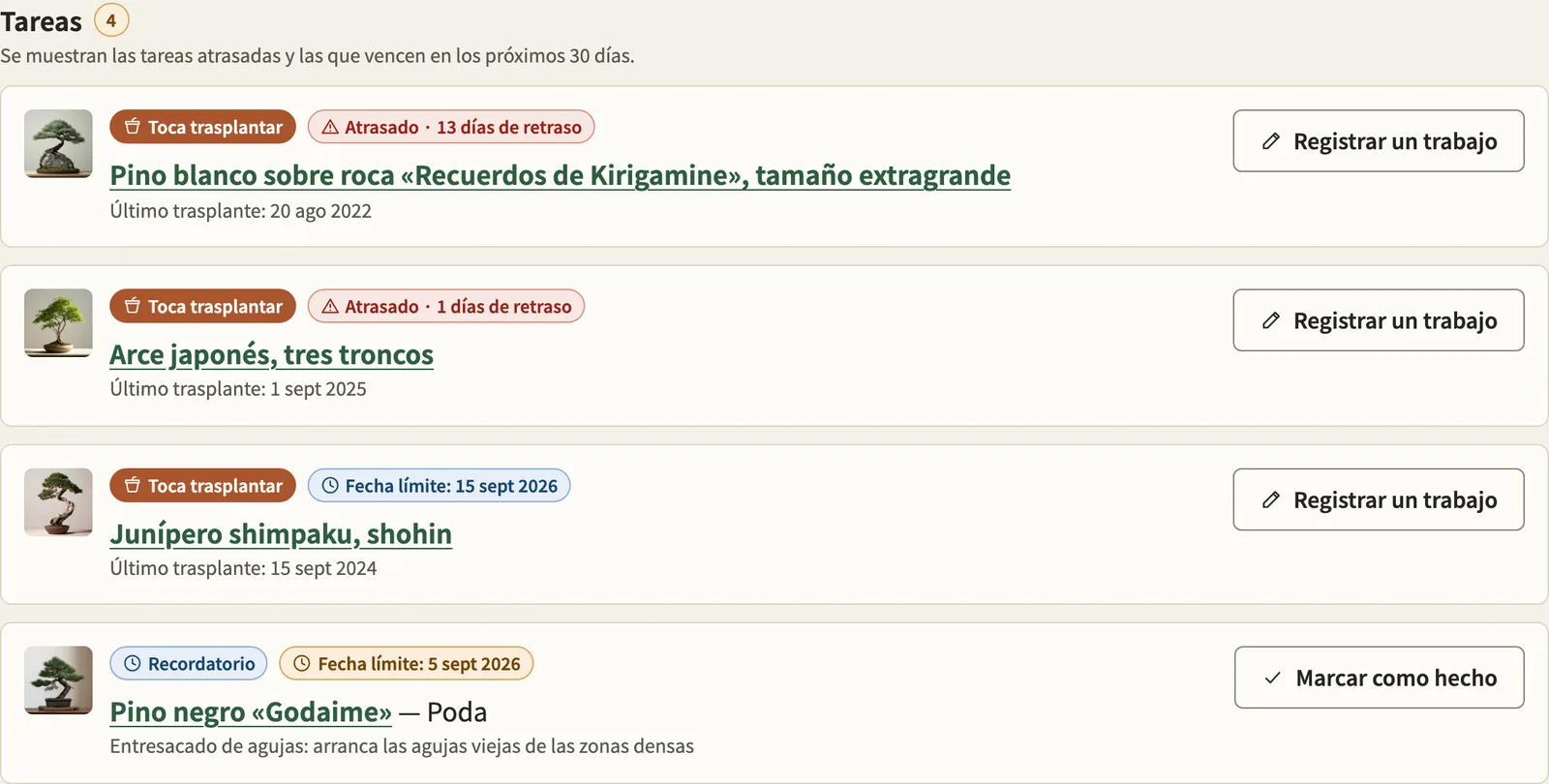Click the Atrasado 1 días de retraso badge
Viewport: 1549px width, 784px height.
[446, 306]
